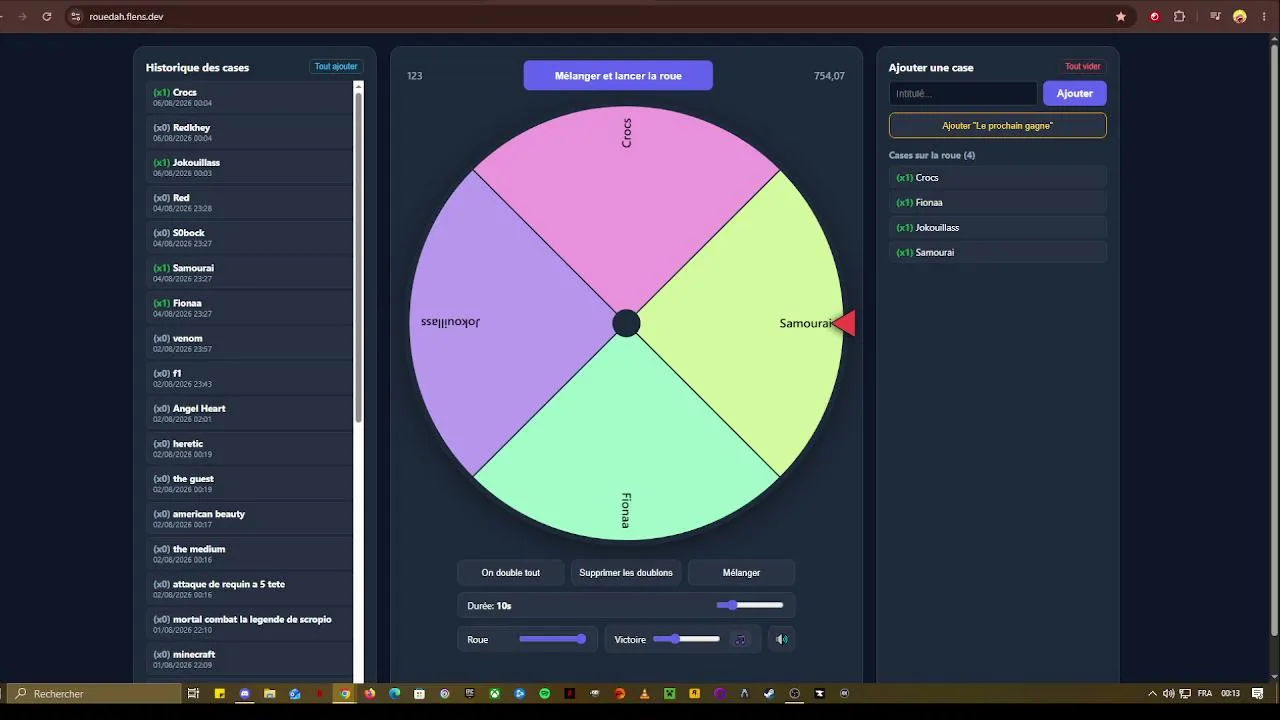This screenshot has width=1280, height=720.
Task: Open Discord from the taskbar
Action: [x=245, y=693]
